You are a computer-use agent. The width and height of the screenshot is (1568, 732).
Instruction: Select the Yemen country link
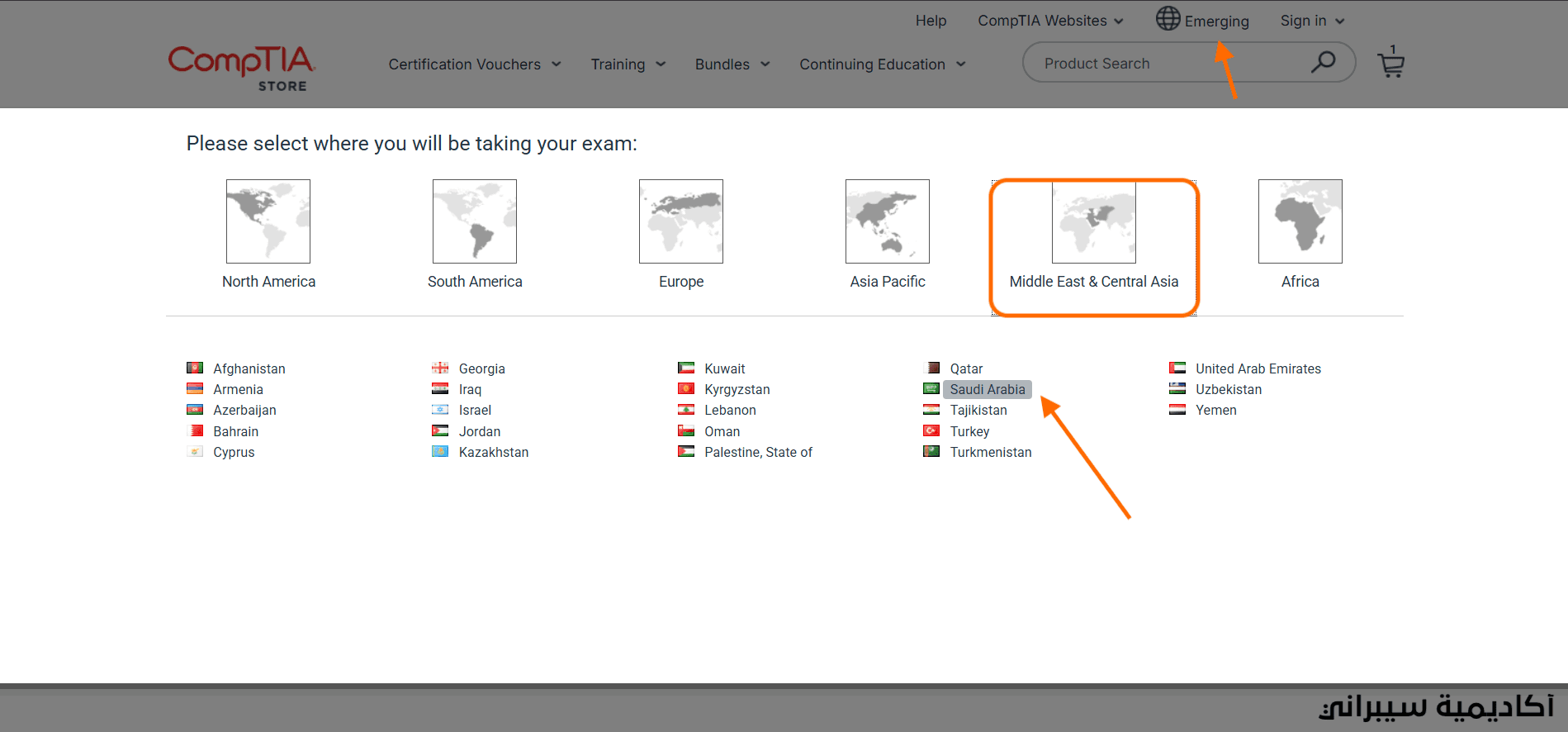tap(1216, 410)
